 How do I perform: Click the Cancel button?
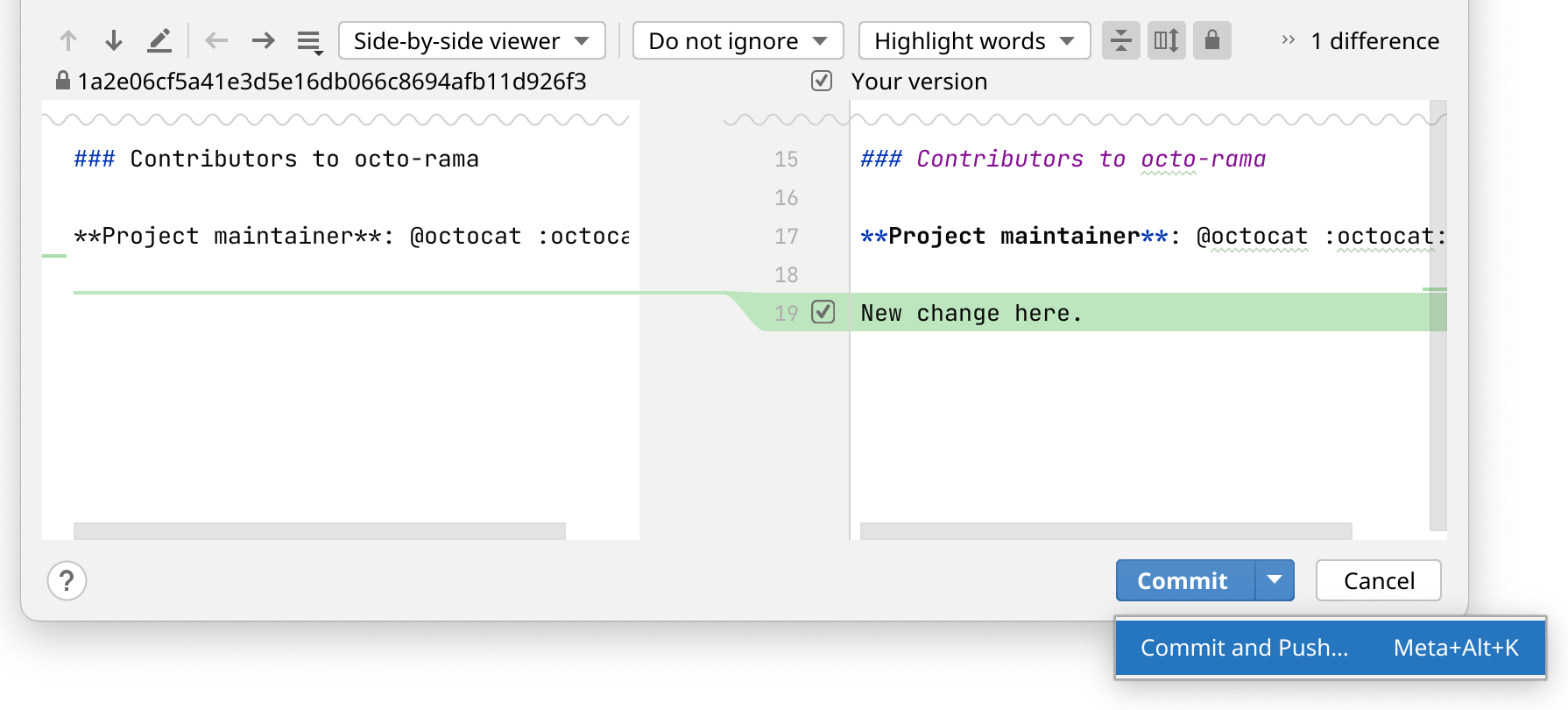(x=1378, y=580)
